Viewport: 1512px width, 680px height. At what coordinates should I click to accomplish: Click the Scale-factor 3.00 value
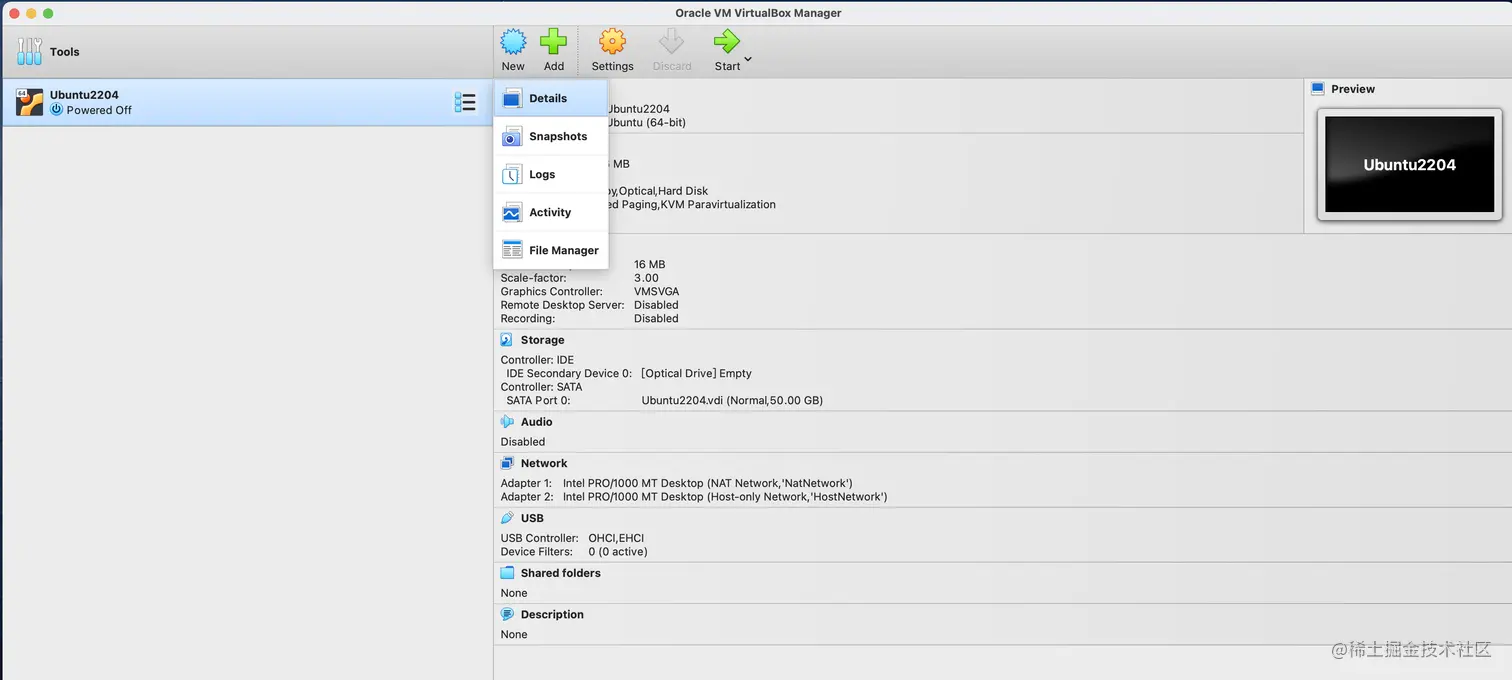[x=646, y=278]
